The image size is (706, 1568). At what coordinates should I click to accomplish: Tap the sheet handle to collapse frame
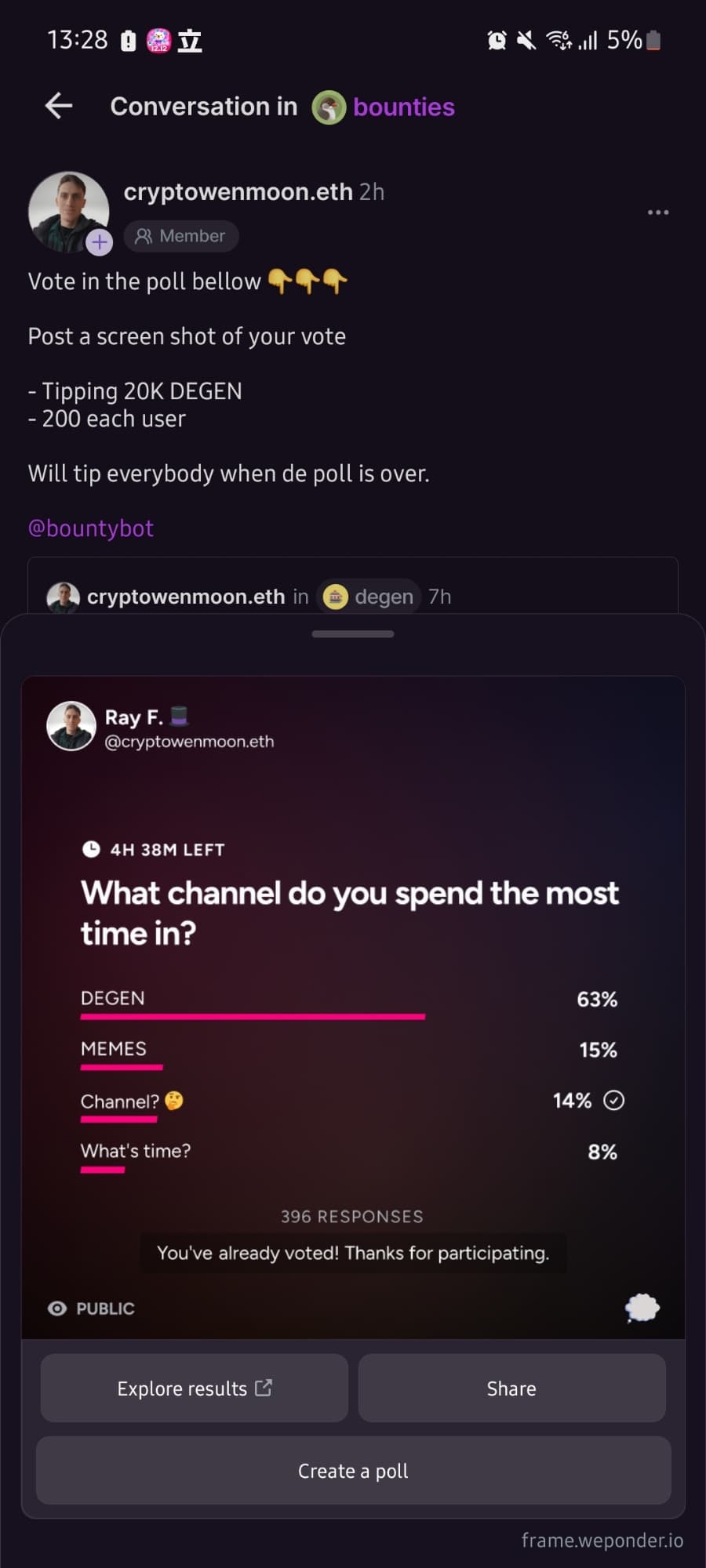coord(353,634)
